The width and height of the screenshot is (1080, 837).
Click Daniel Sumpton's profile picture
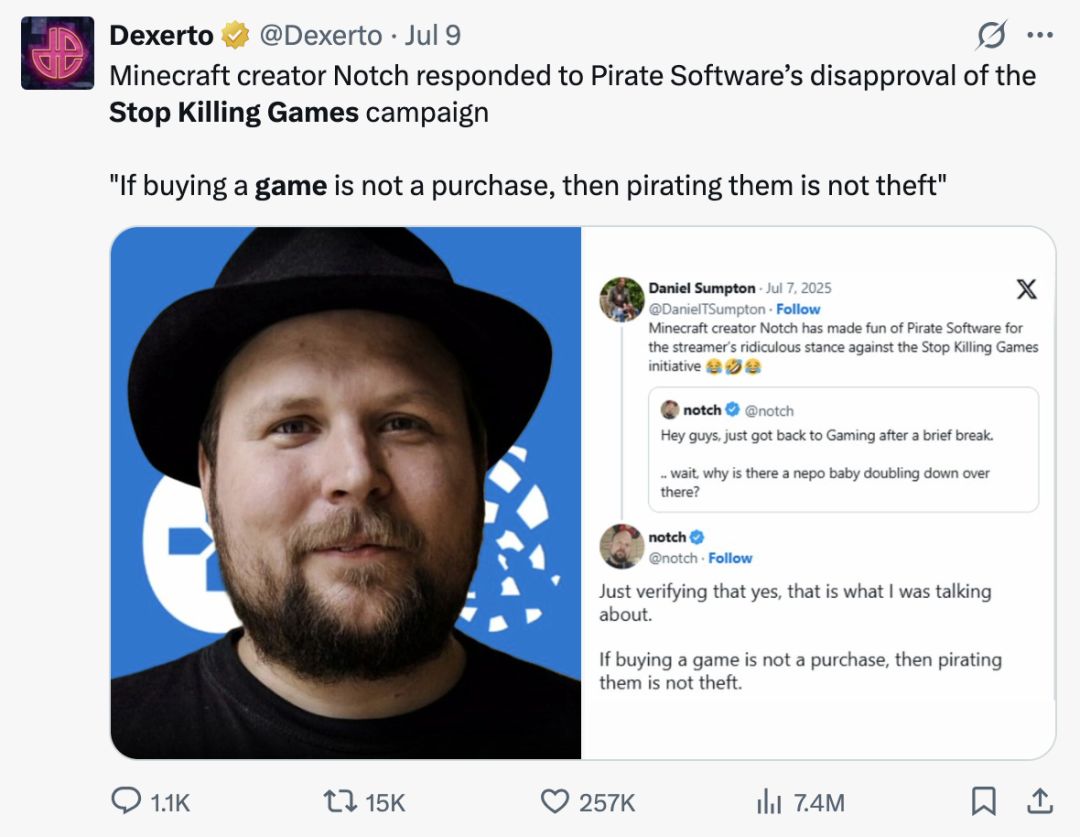621,298
